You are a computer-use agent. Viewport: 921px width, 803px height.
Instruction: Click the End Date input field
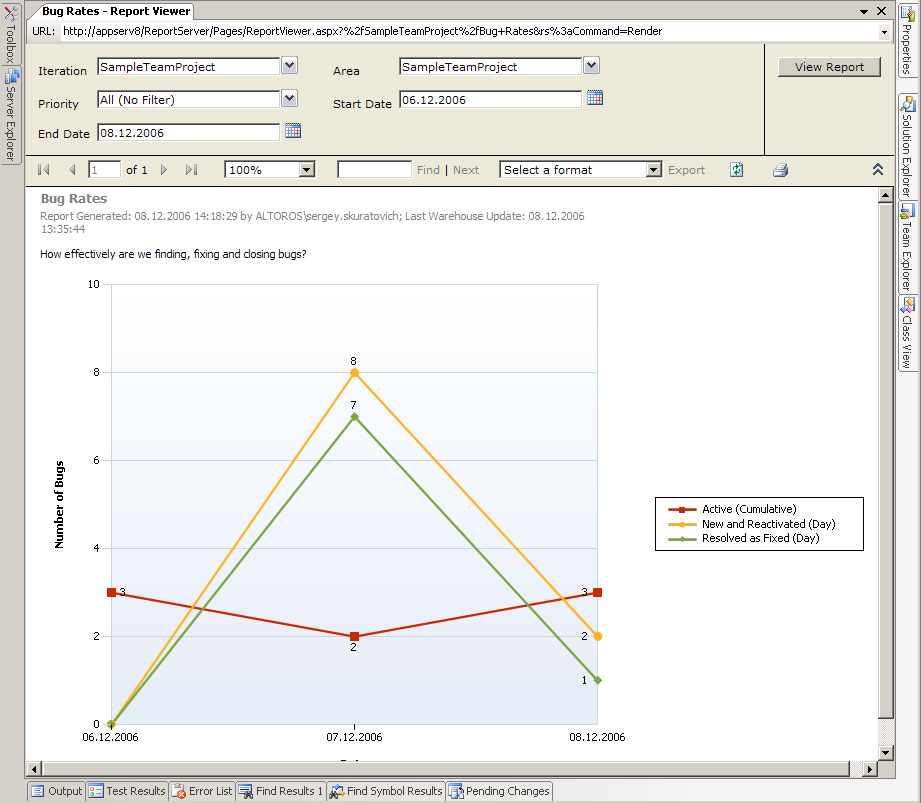point(189,133)
